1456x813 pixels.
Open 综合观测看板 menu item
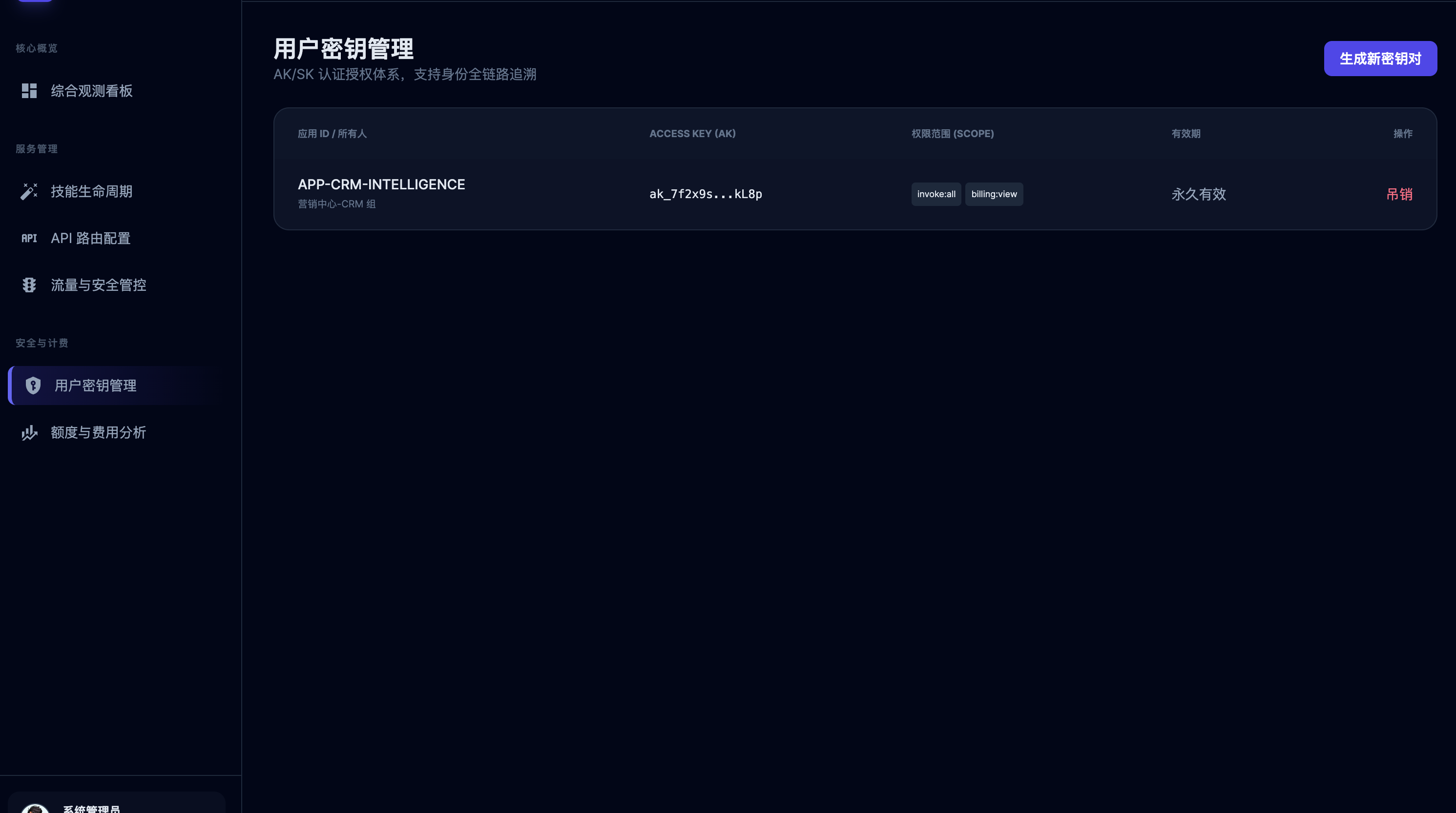(x=91, y=91)
